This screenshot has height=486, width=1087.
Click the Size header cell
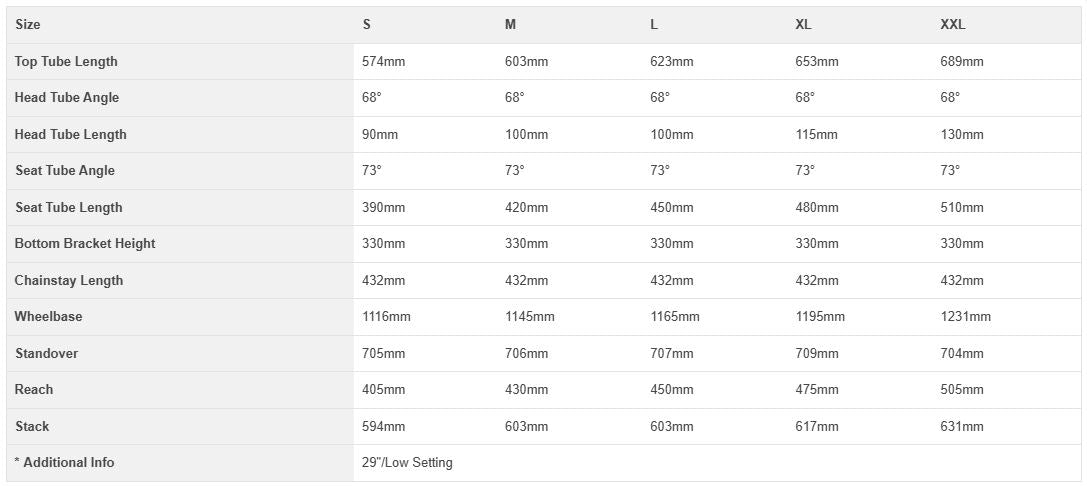tap(28, 25)
